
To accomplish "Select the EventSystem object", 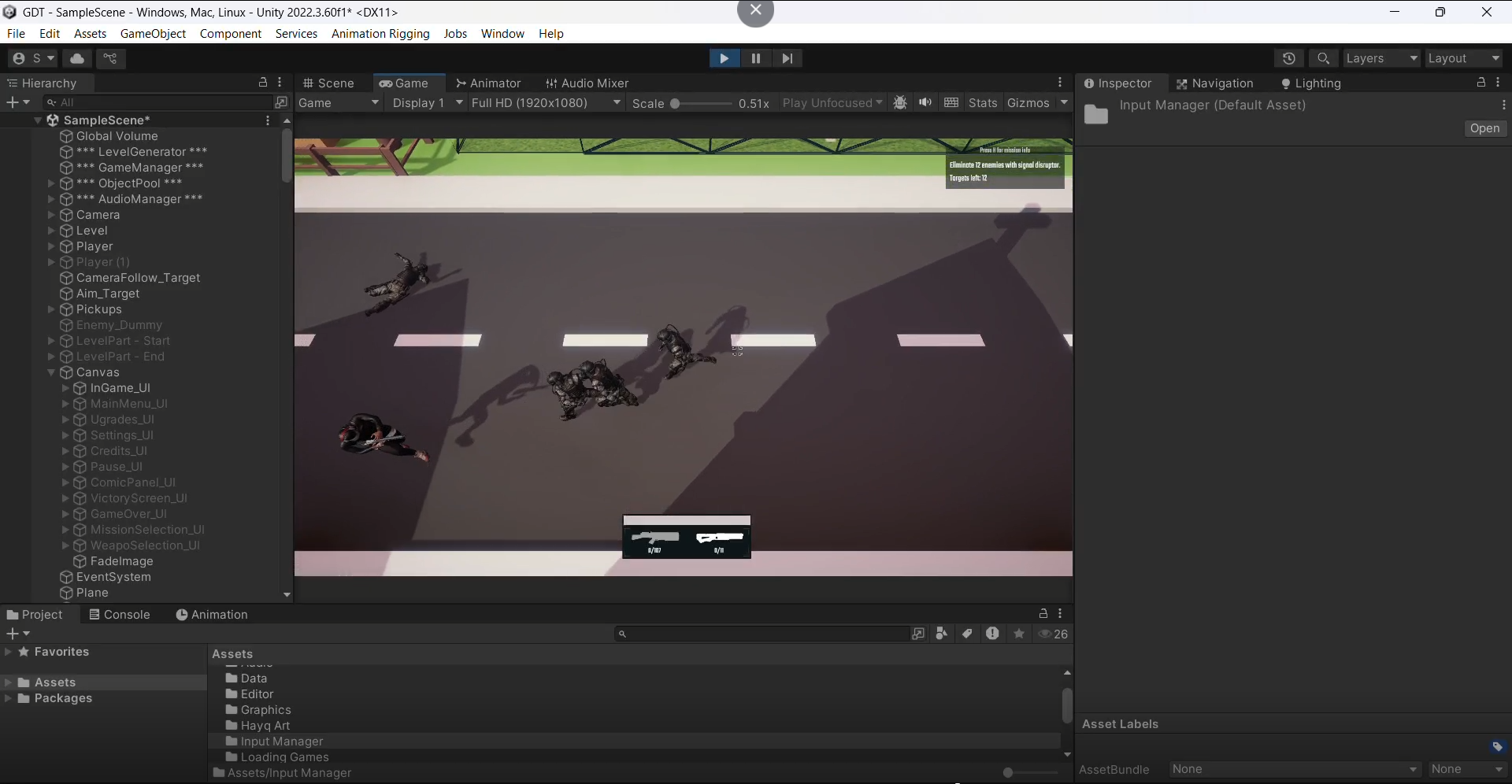I will pos(113,577).
